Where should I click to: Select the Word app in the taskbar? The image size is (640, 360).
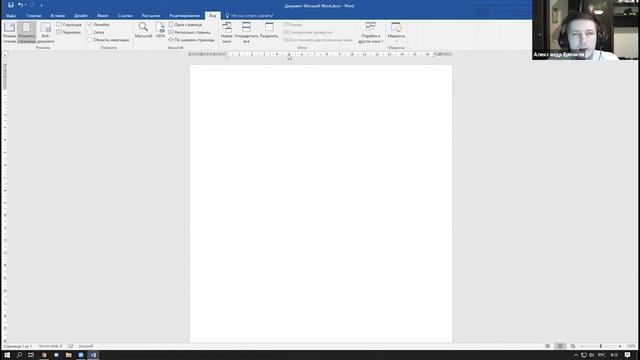[x=93, y=355]
